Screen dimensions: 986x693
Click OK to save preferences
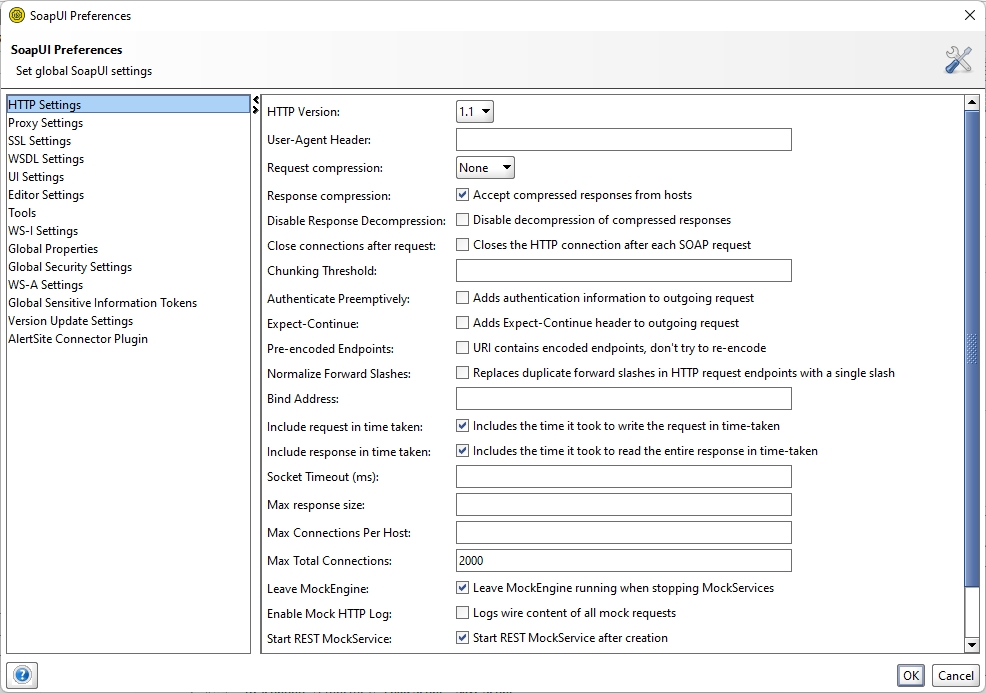911,675
